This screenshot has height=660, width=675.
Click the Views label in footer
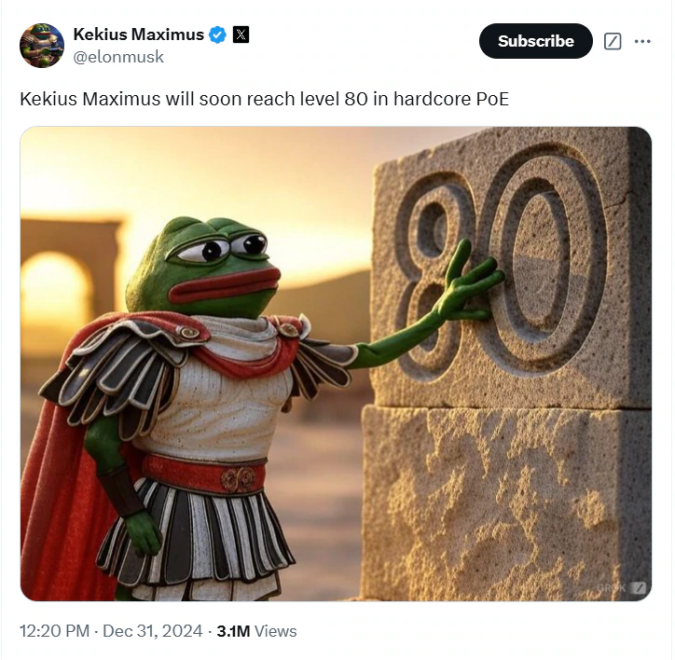[x=276, y=631]
